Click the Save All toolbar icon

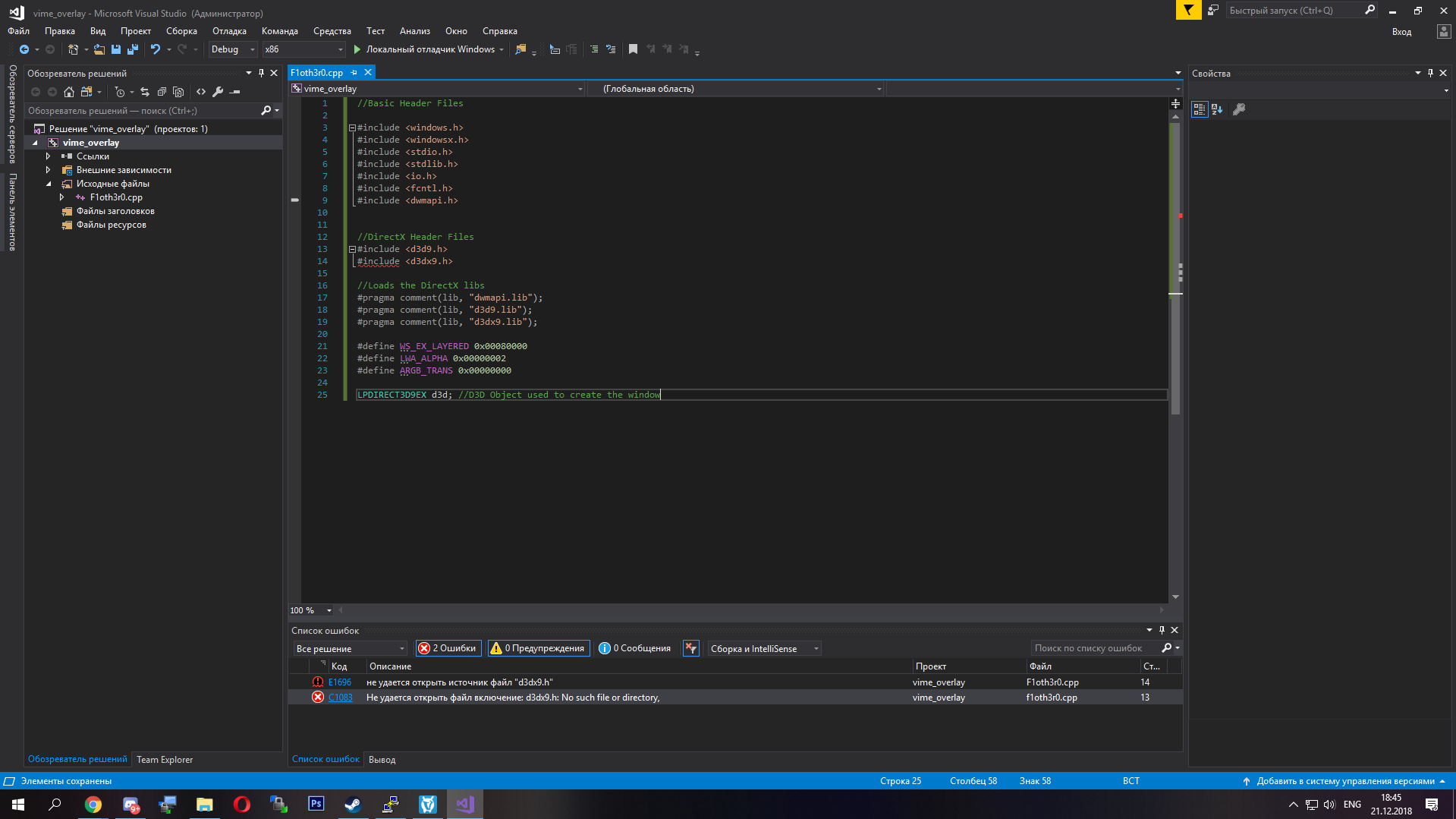pos(133,49)
